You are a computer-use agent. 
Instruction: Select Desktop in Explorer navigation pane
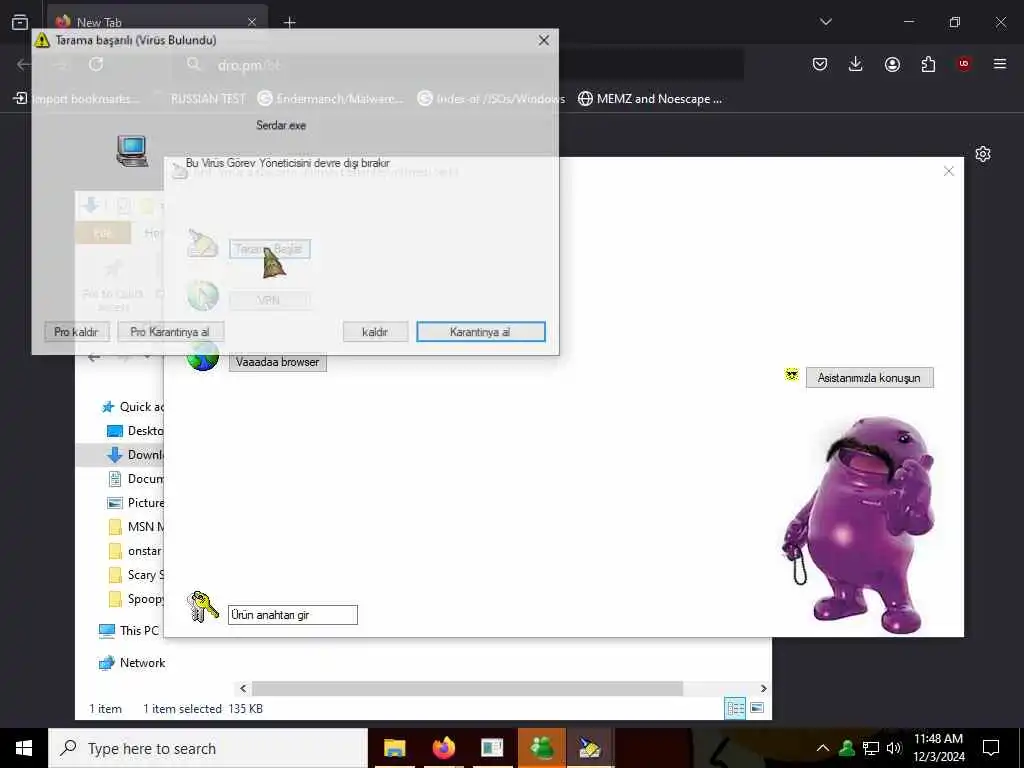[135, 431]
